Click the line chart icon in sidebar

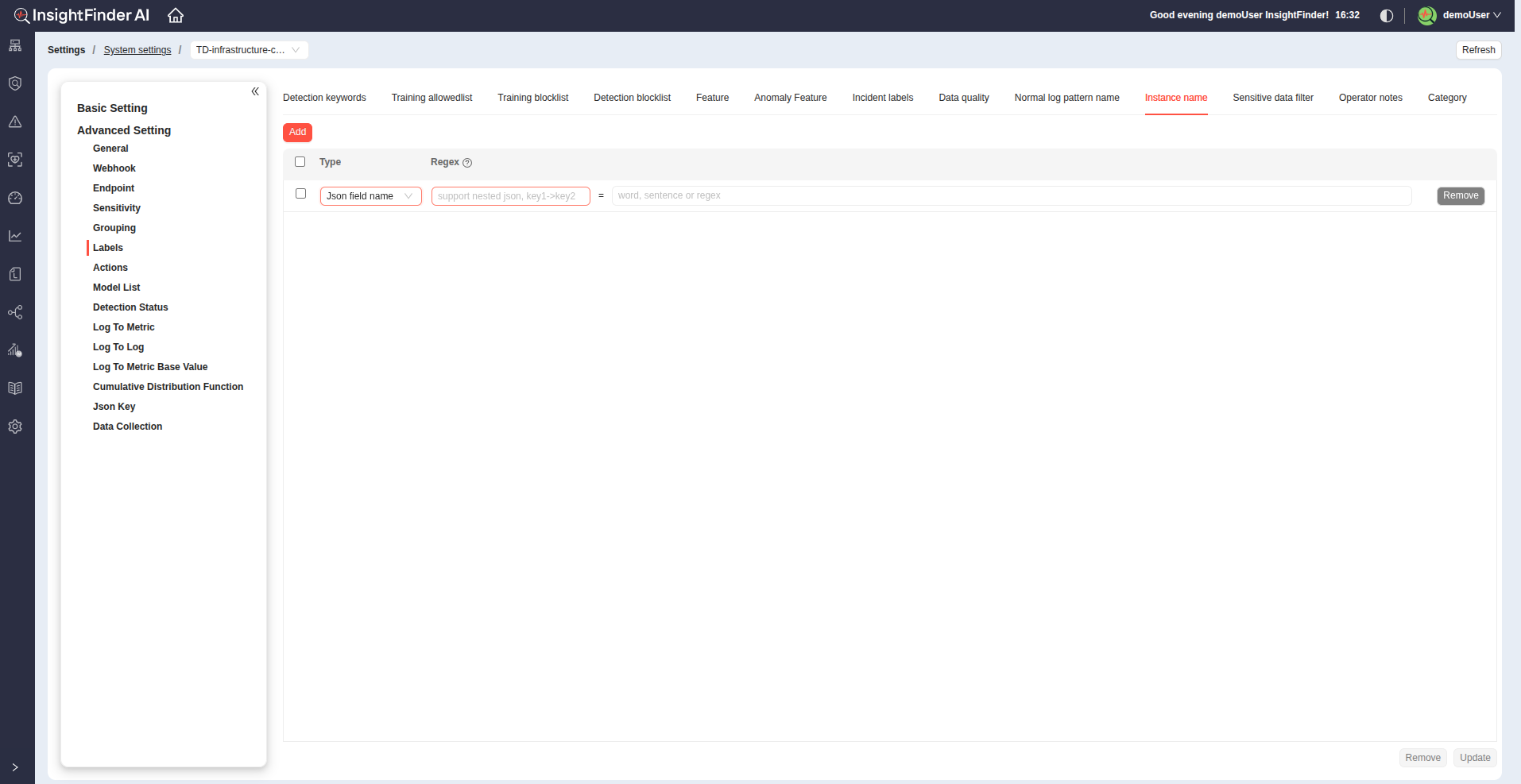15,236
